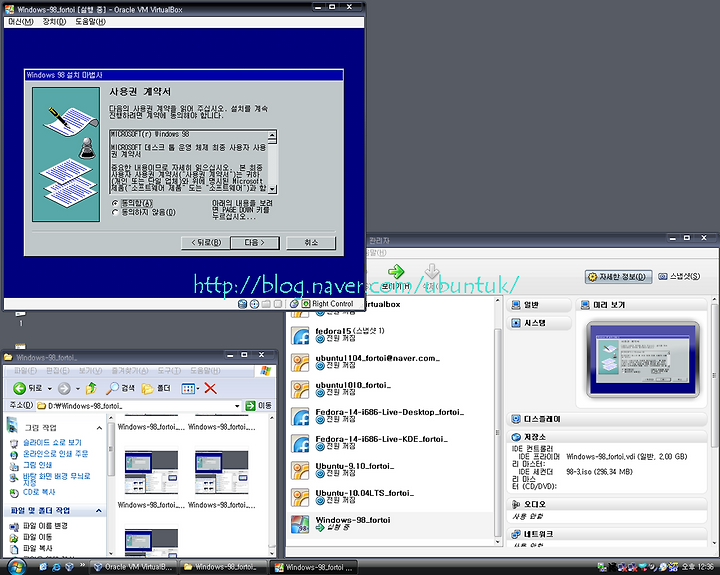
Task: Select the 동의하지 않음(D) radio button
Action: (115, 212)
